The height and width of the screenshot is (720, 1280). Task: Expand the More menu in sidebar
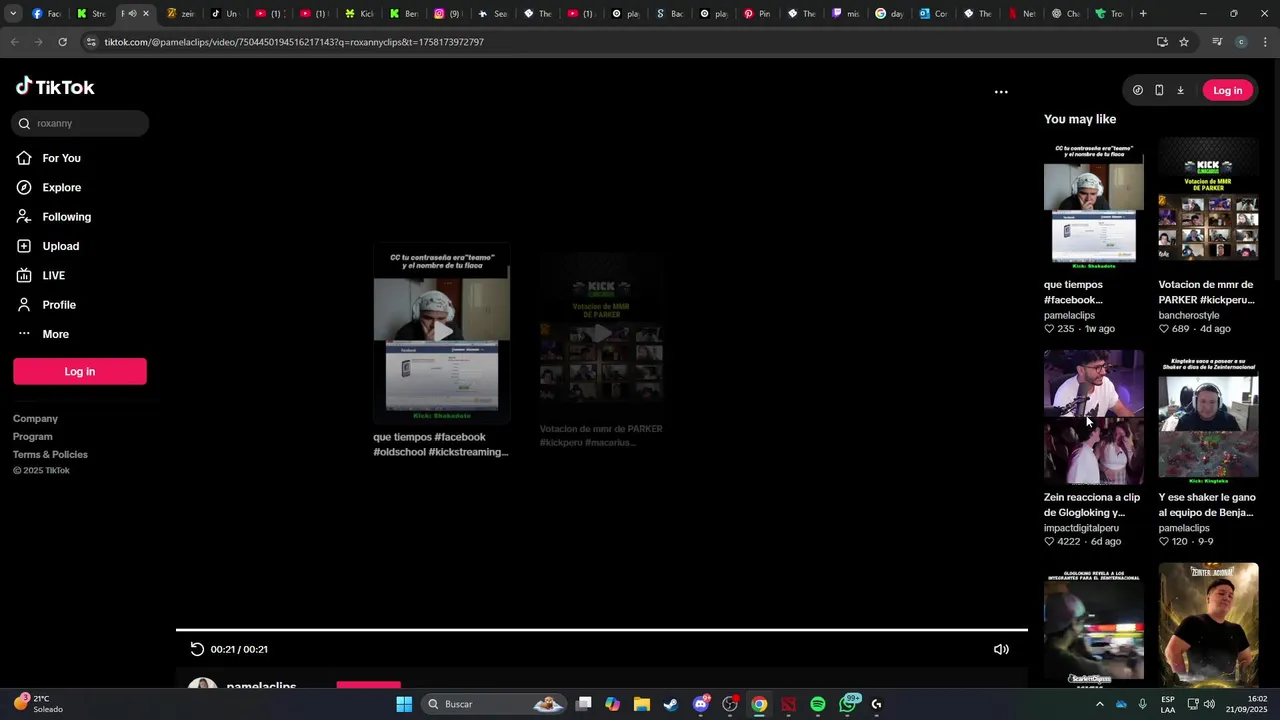[55, 334]
